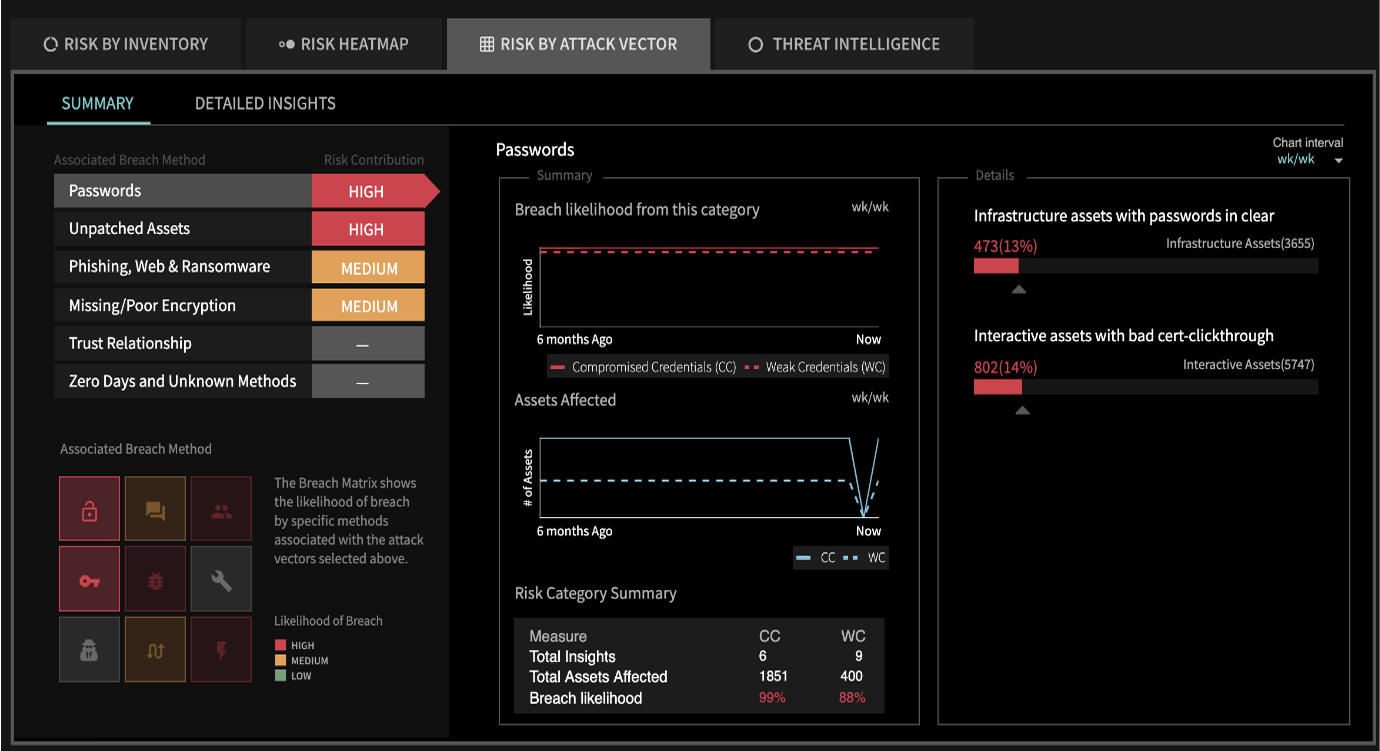Switch to the Detailed Insights sub-tab
This screenshot has height=751, width=1380.
[265, 103]
